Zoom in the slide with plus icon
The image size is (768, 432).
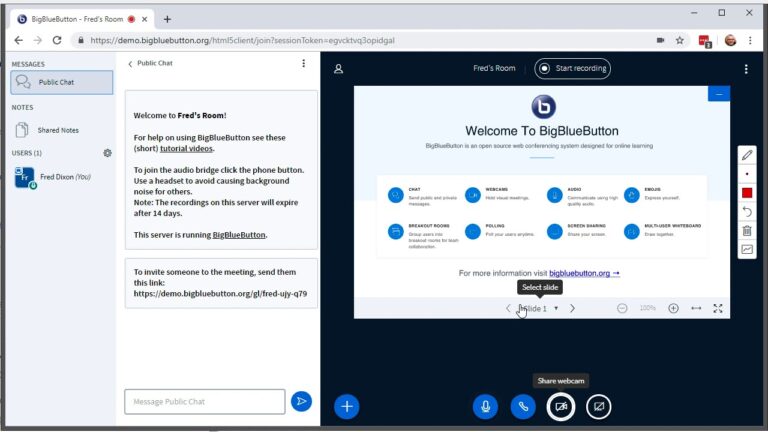point(673,308)
